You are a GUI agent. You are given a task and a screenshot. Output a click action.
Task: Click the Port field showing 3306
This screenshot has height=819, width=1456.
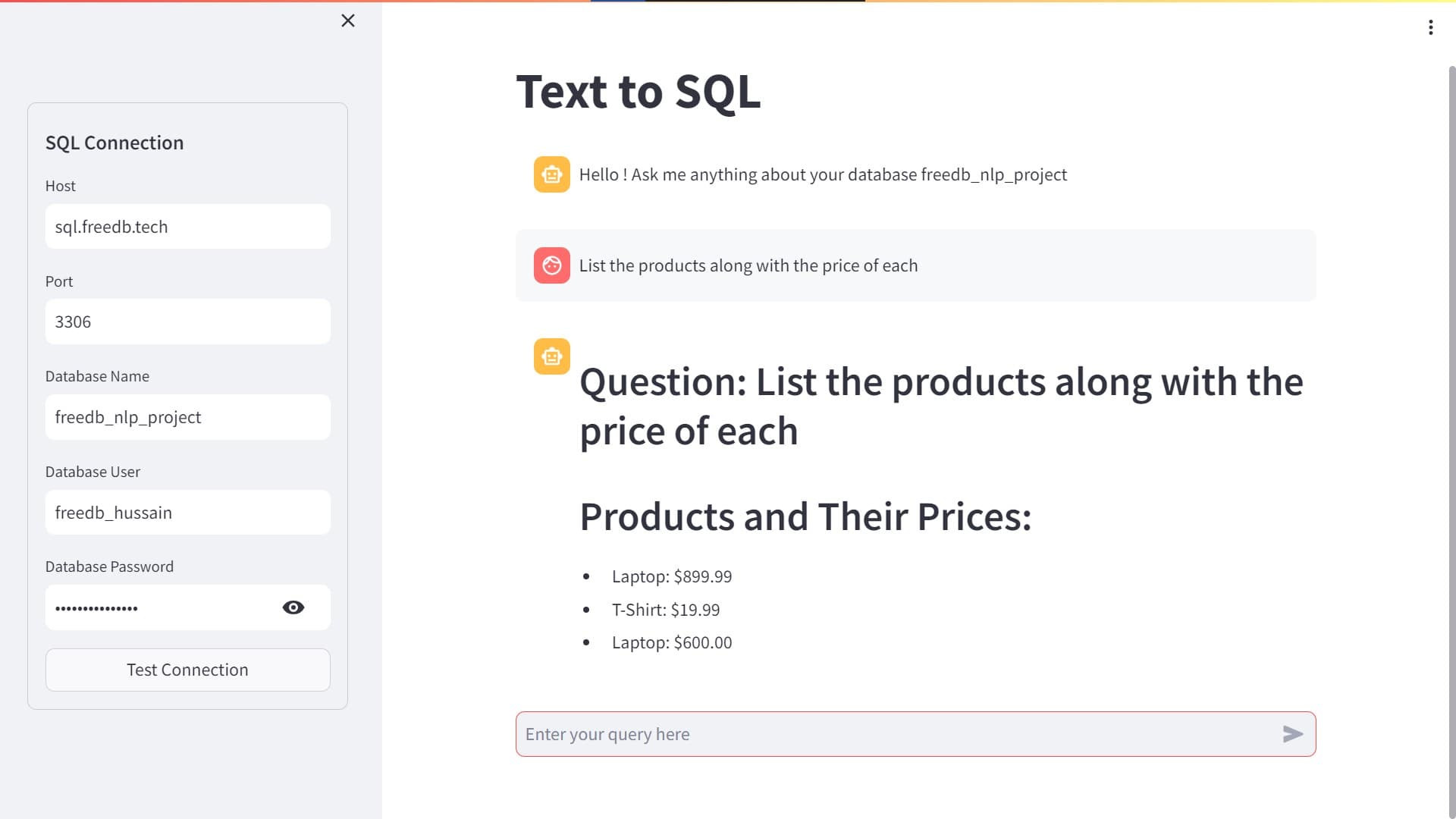(x=187, y=322)
